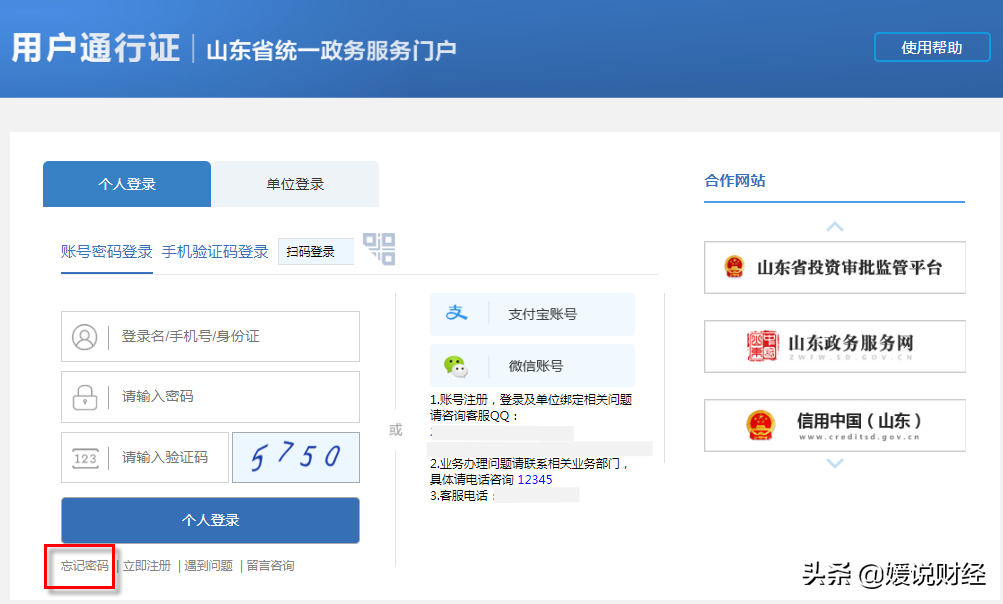Focus the 登录名/手机号/身份证 input field
1003x604 pixels.
click(210, 337)
